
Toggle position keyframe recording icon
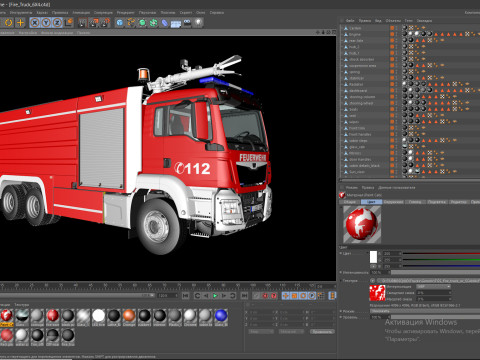click(286, 296)
